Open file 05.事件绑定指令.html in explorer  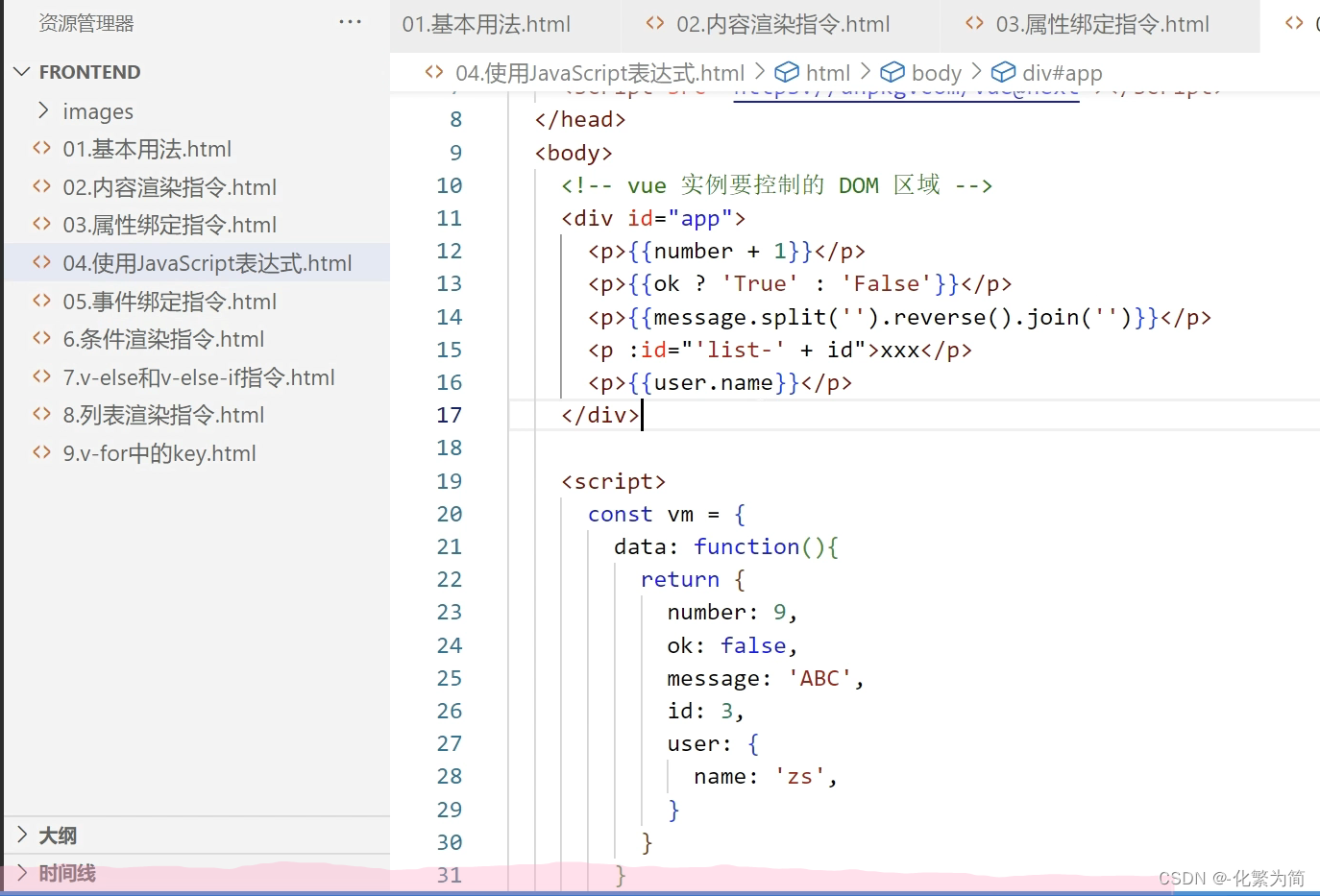169,302
